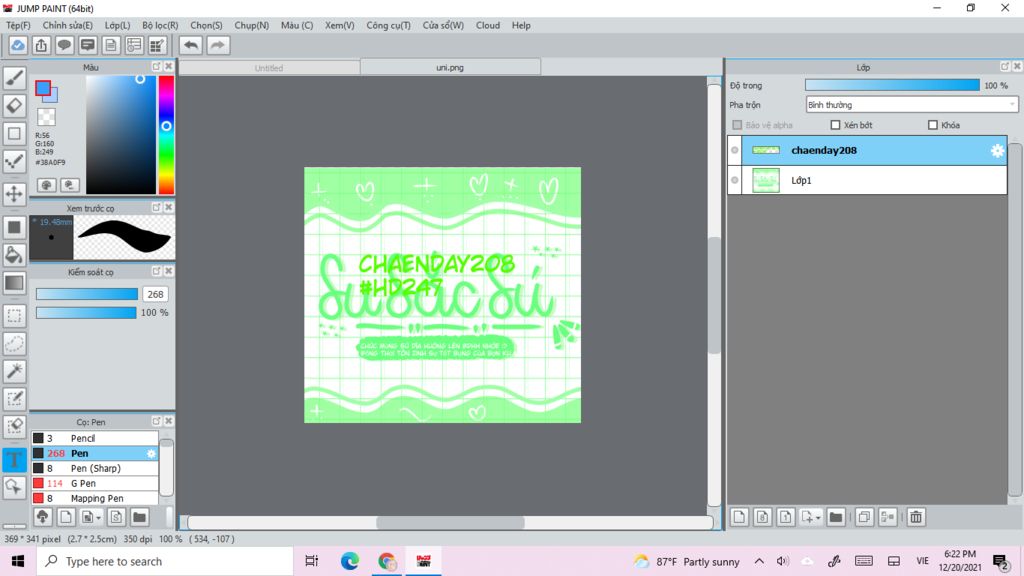Open chaenday208 layer settings gear
Image resolution: width=1024 pixels, height=576 pixels.
[x=997, y=151]
